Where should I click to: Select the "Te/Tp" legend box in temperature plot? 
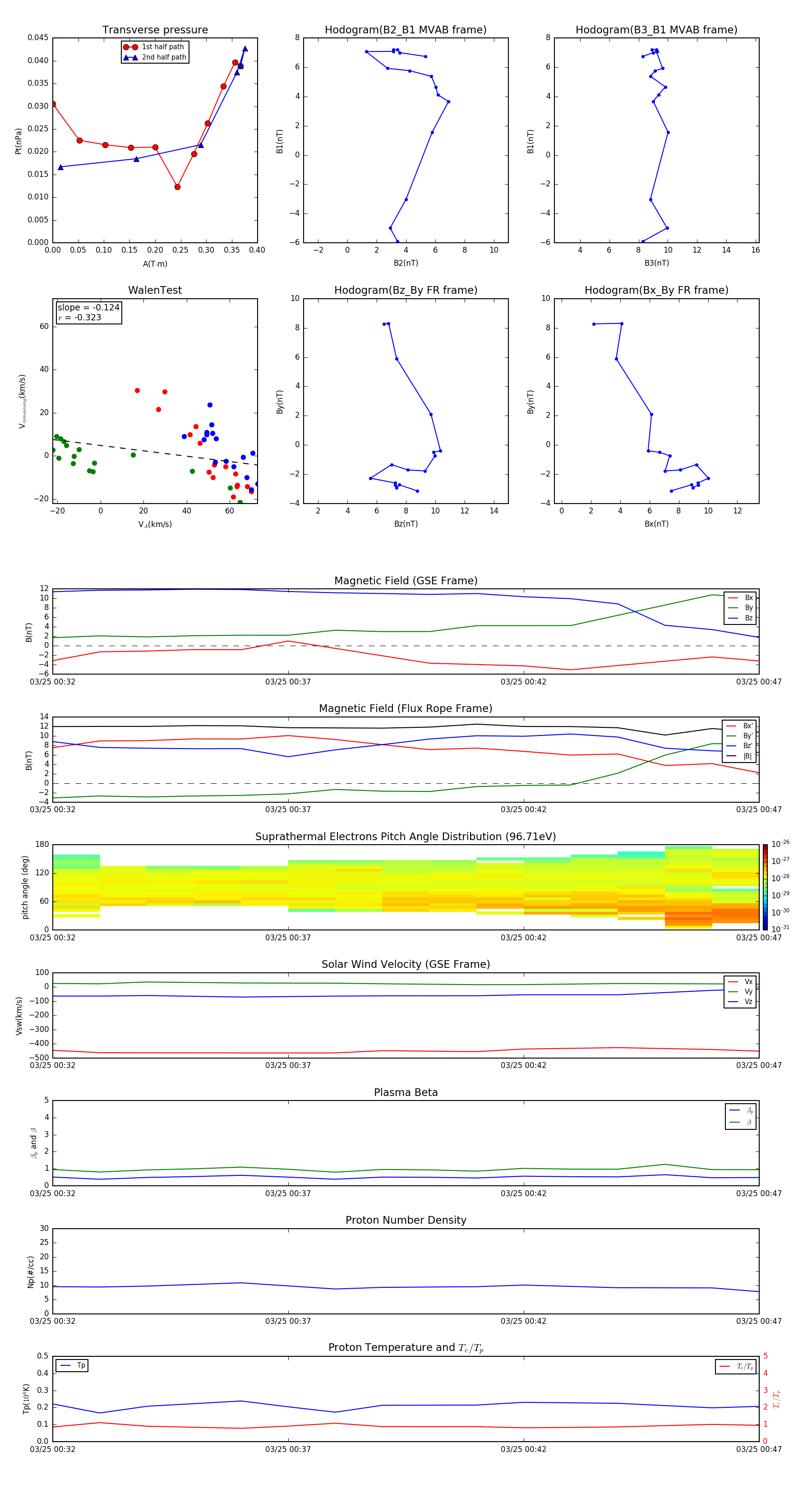point(736,1366)
